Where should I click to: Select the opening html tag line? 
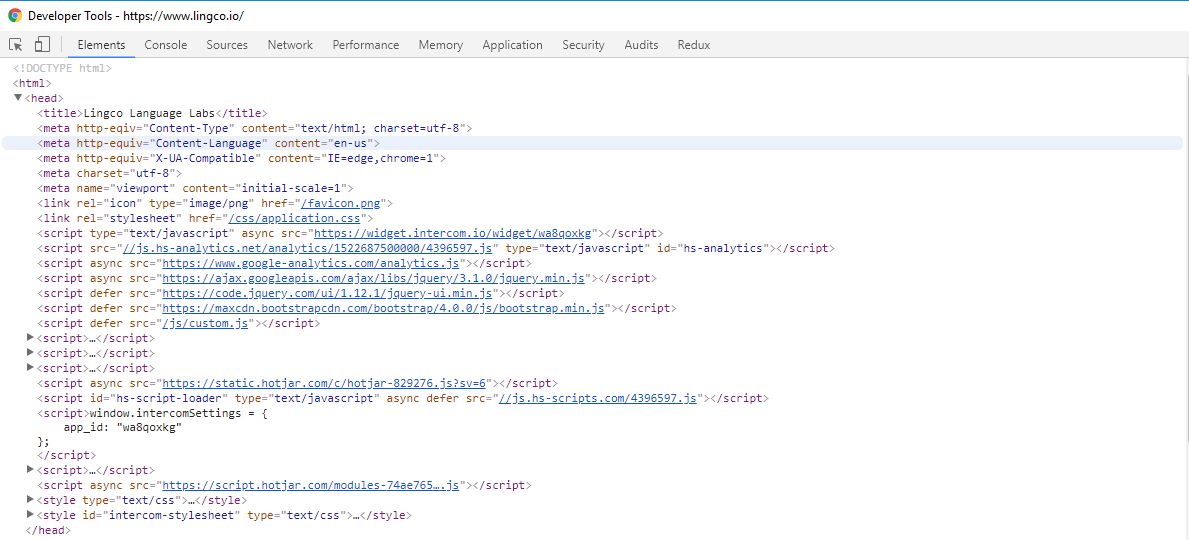click(x=32, y=83)
